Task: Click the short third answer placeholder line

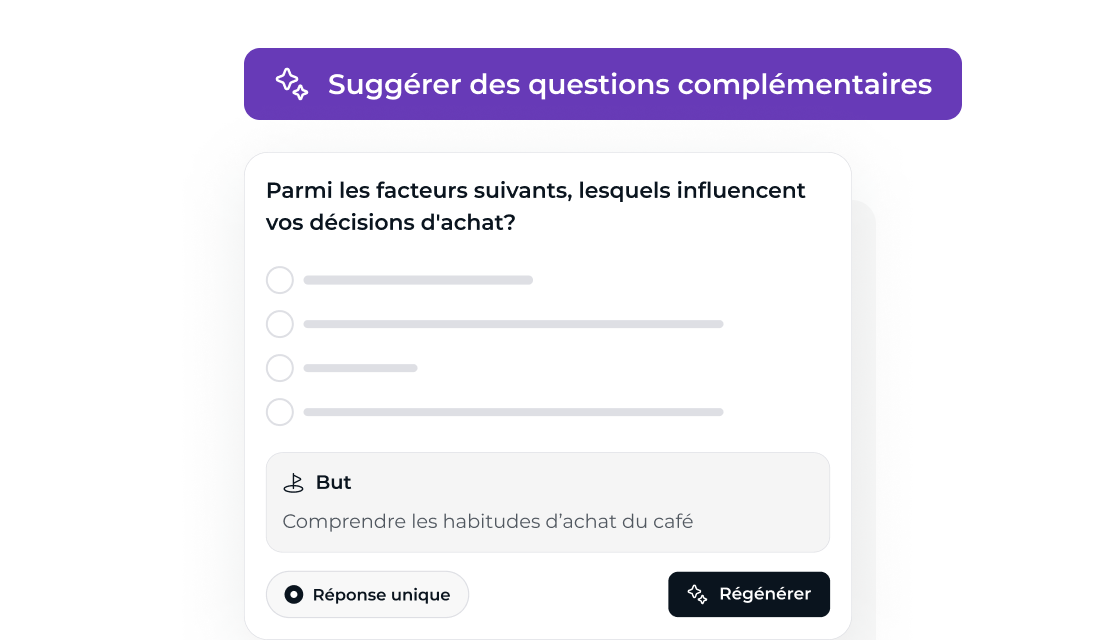Action: coord(361,369)
